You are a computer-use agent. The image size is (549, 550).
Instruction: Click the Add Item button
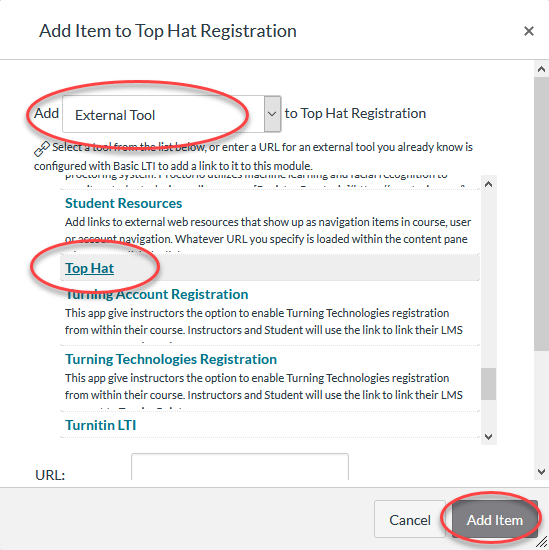pyautogui.click(x=495, y=519)
